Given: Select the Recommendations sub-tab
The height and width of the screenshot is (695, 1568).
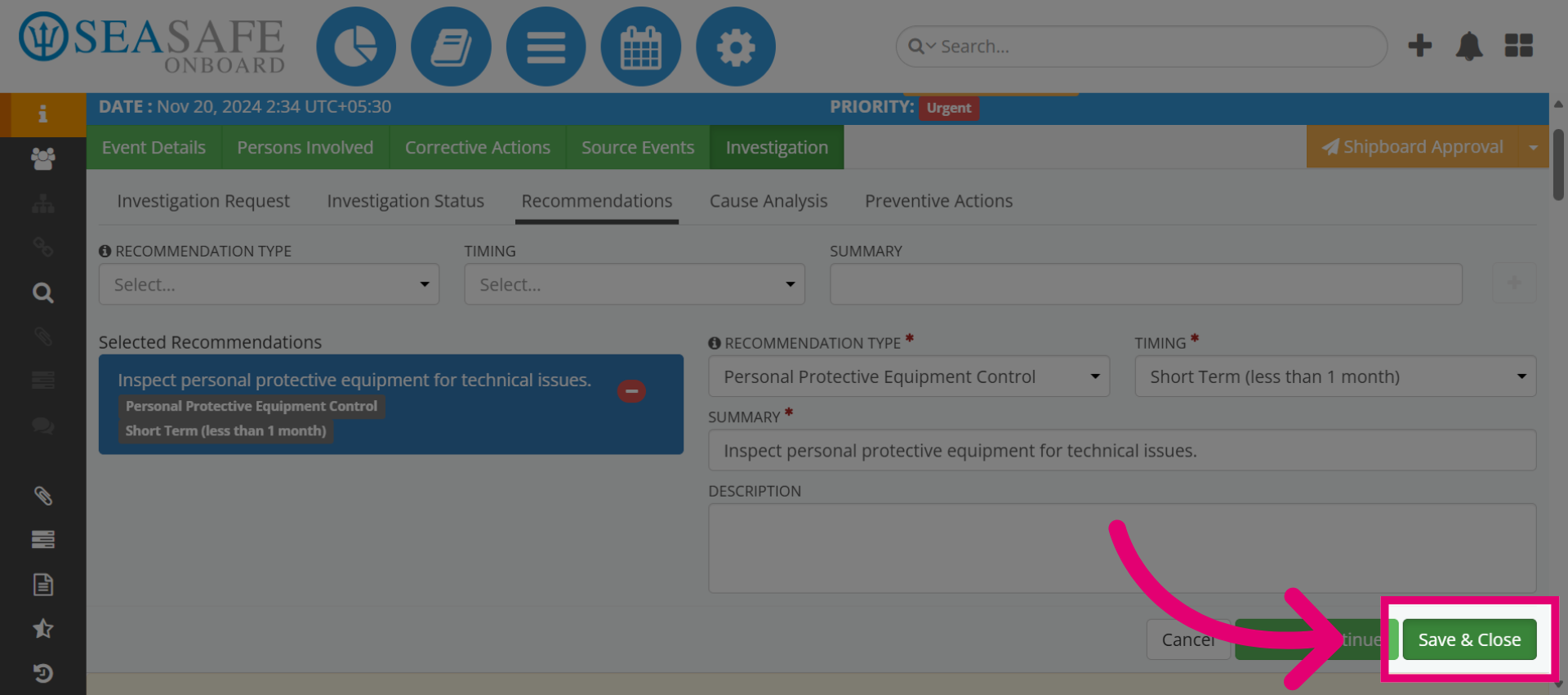Looking at the screenshot, I should coord(597,201).
